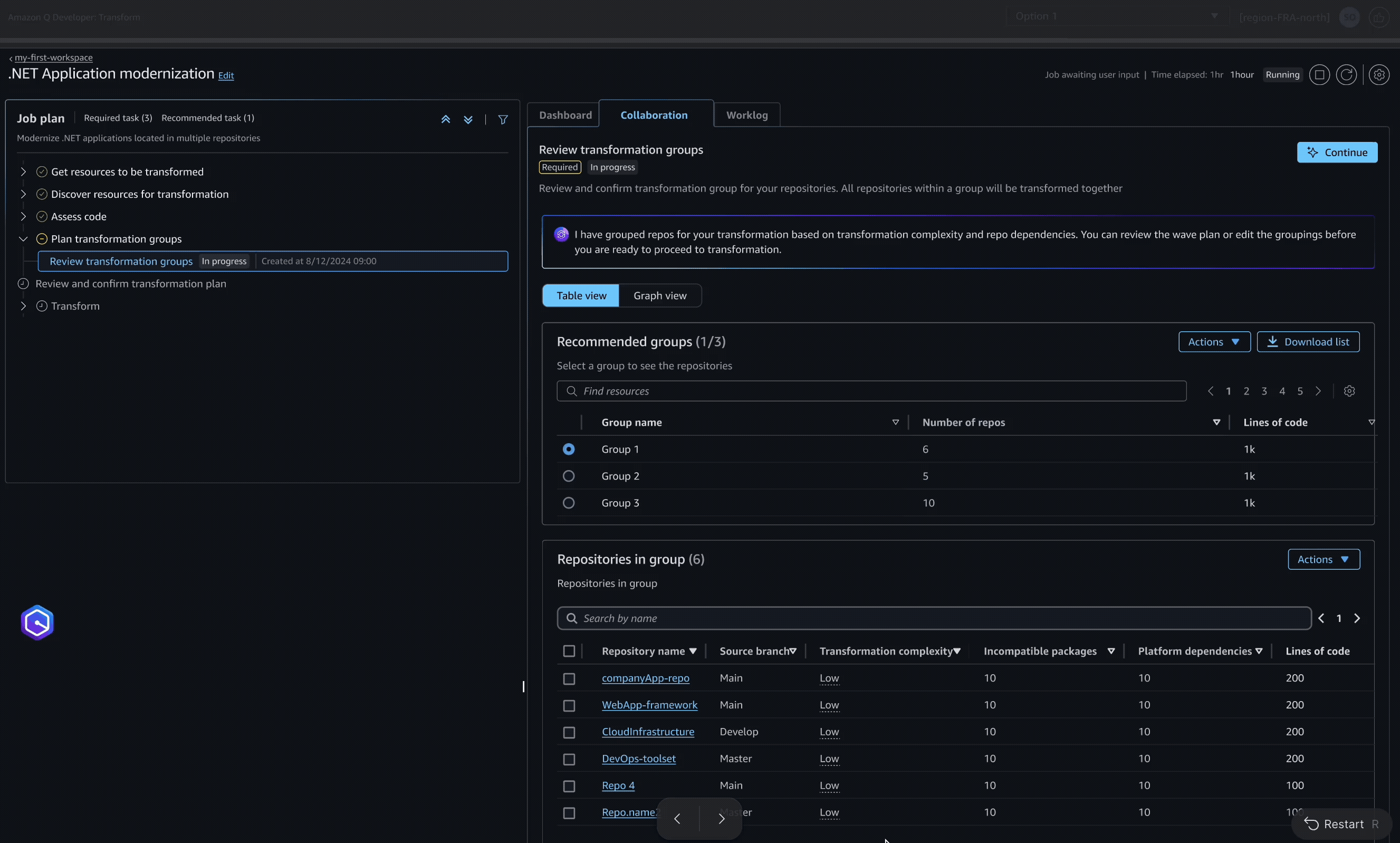The height and width of the screenshot is (843, 1400).
Task: Click the stop job icon
Action: pyautogui.click(x=1319, y=74)
